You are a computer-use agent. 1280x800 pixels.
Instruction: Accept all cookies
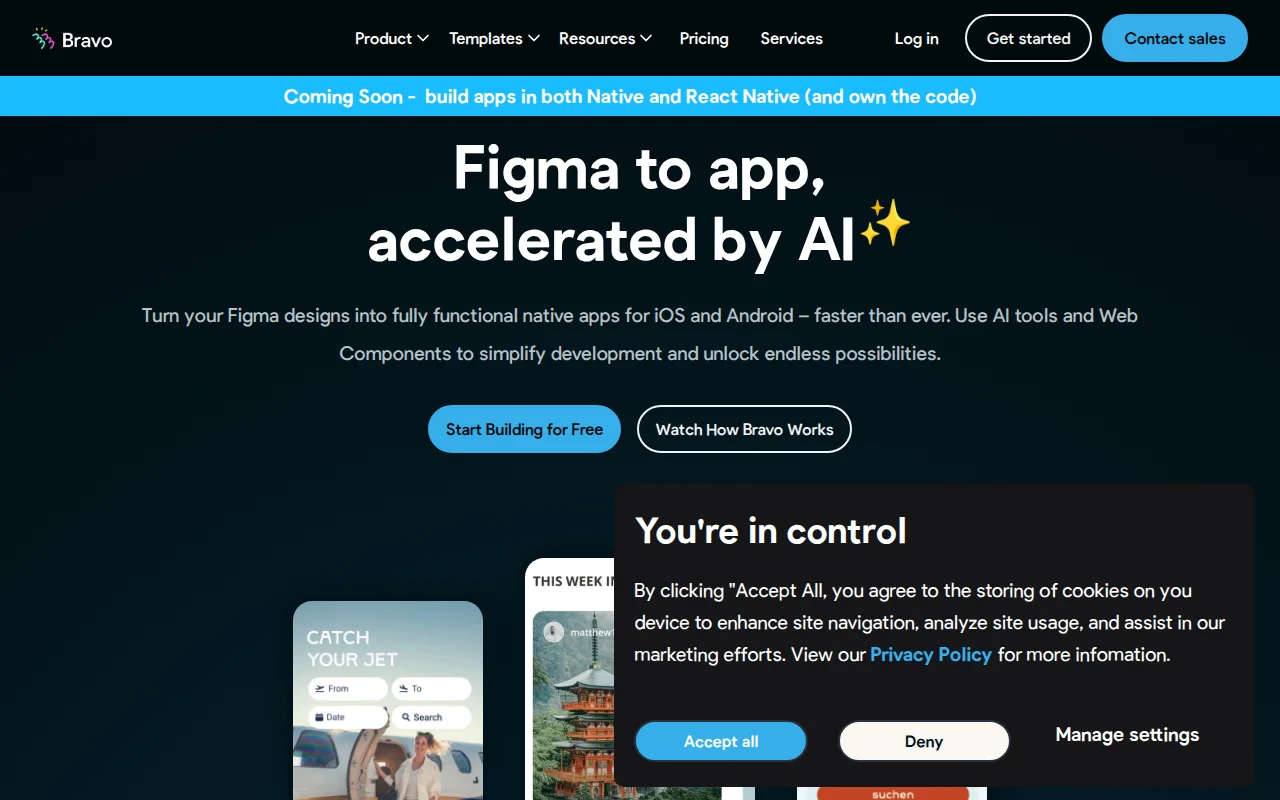721,741
